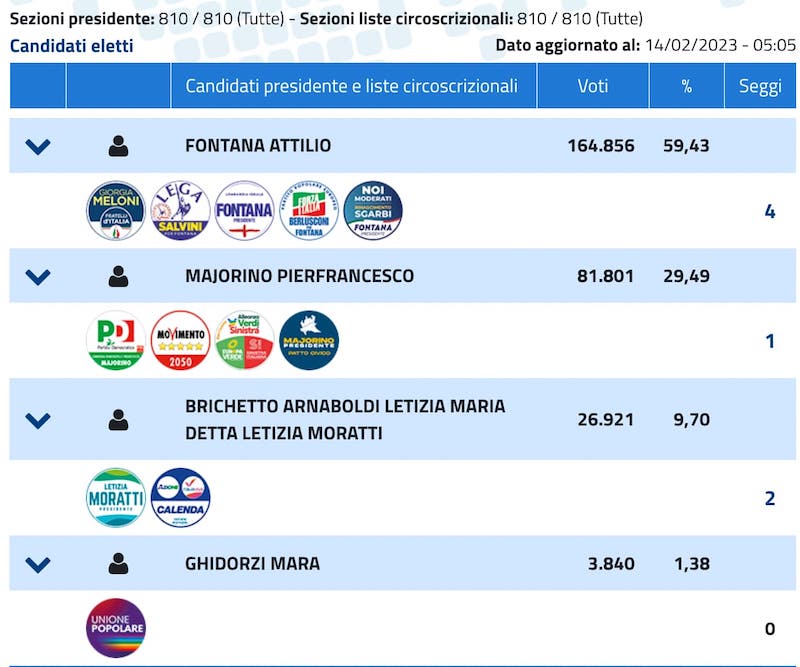Expand the Fontana Attilio row chevron
The width and height of the screenshot is (800, 667).
coord(38,146)
